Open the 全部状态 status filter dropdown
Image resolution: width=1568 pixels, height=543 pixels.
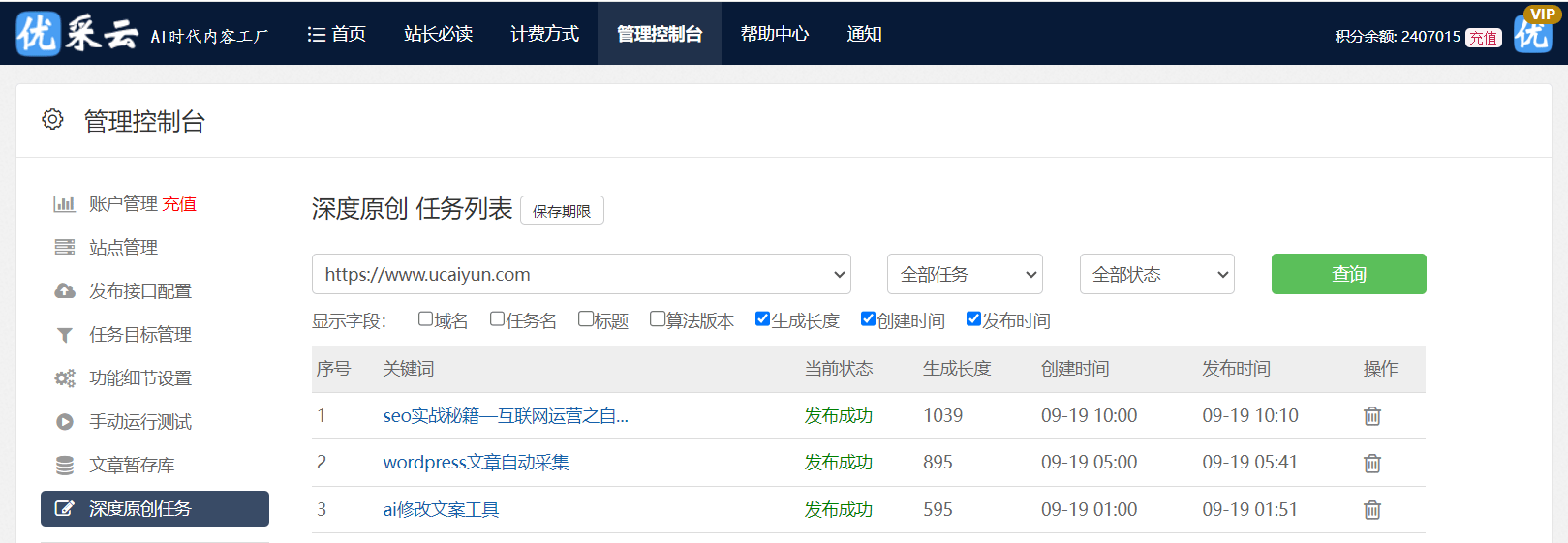tap(1156, 274)
